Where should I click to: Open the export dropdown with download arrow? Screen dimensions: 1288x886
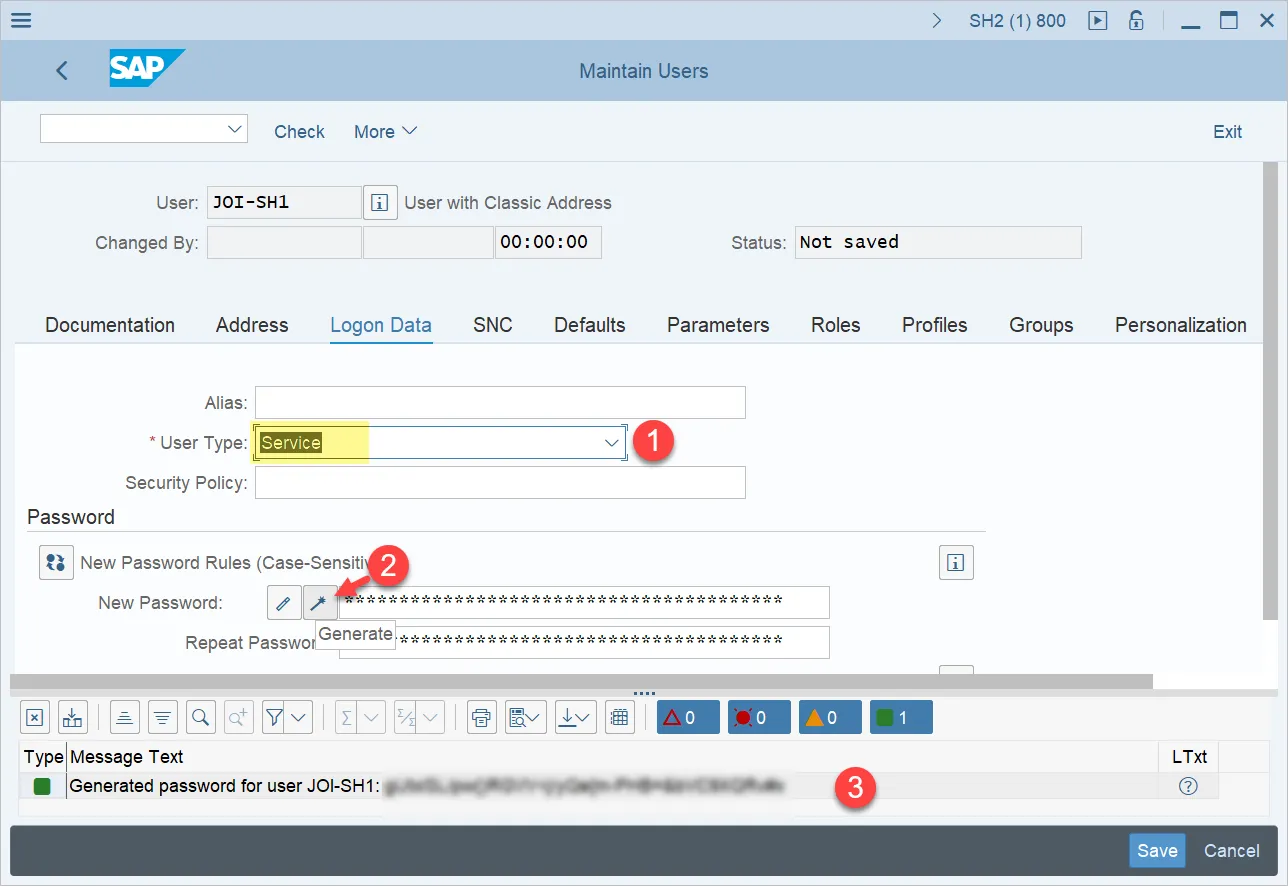[x=576, y=717]
